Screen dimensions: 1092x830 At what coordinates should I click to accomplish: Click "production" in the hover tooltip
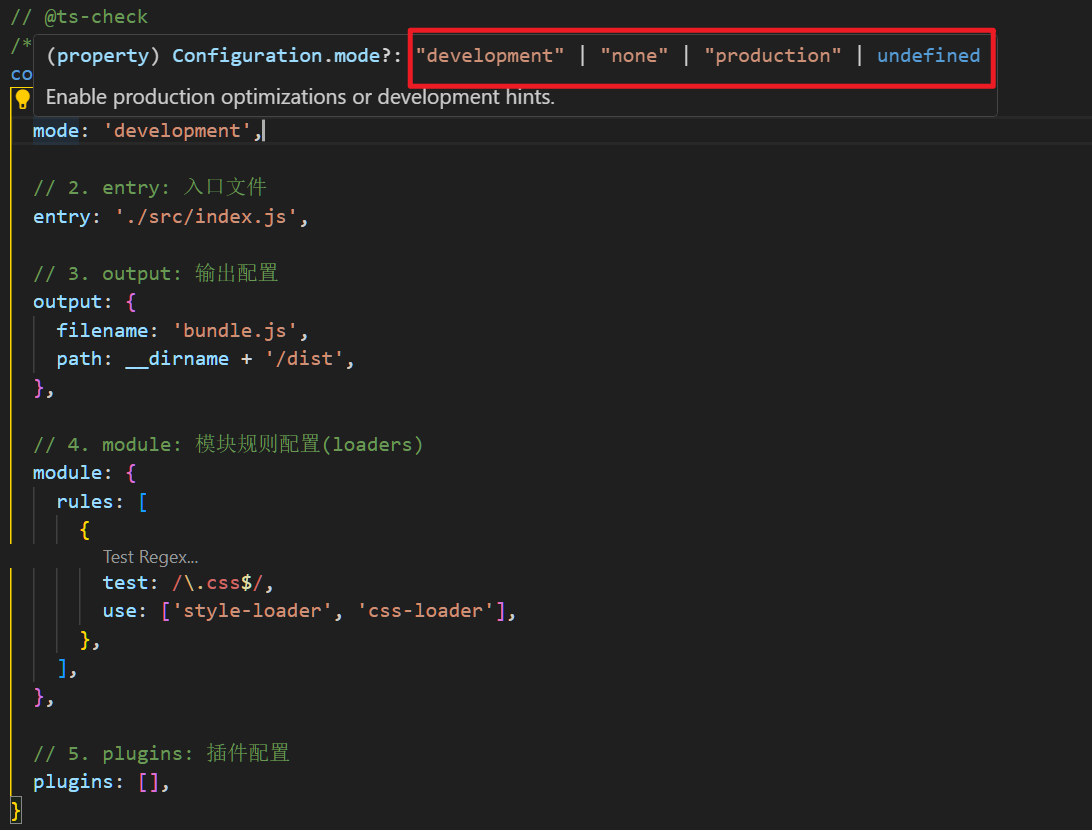772,56
